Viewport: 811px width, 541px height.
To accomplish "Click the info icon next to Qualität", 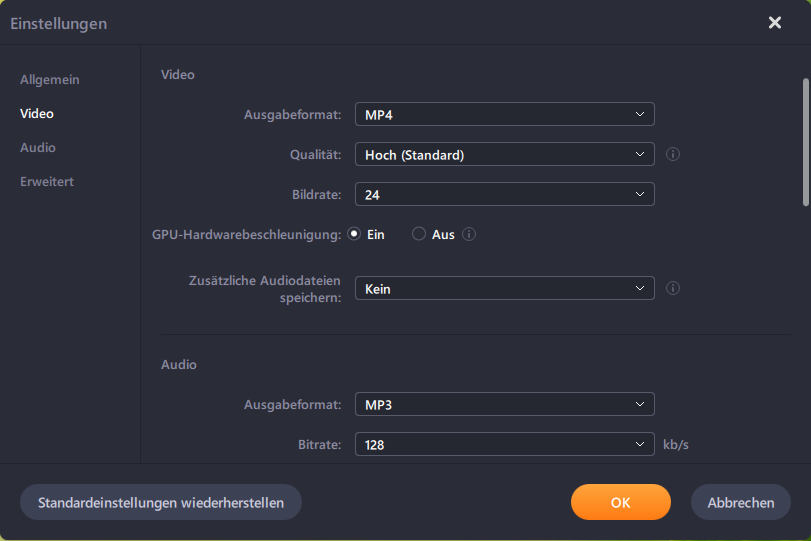I will [x=673, y=155].
